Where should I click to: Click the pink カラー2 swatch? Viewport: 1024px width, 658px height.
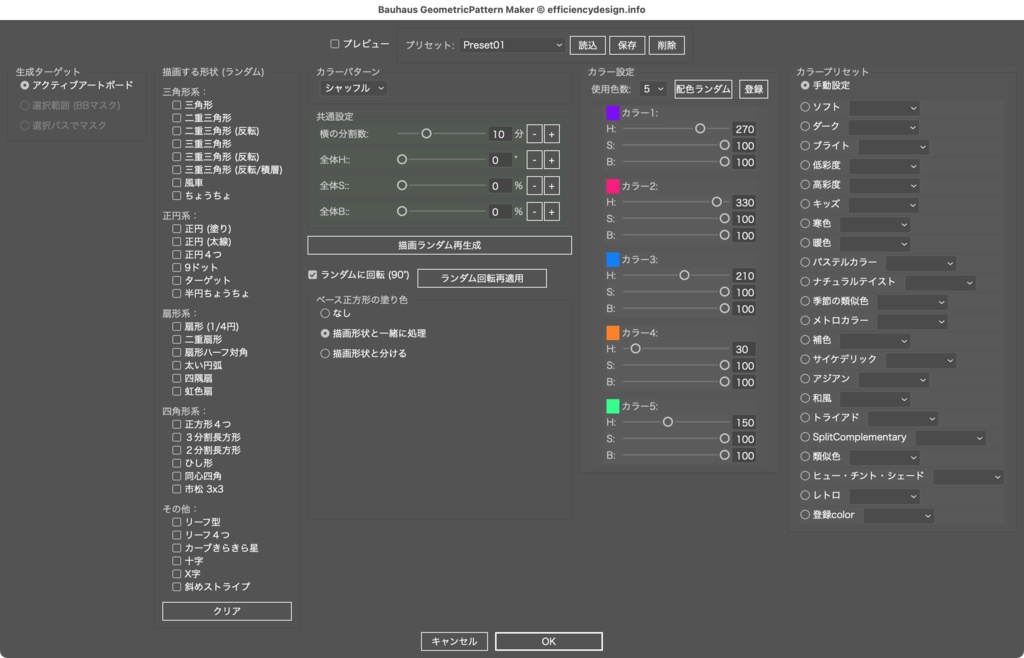(613, 186)
